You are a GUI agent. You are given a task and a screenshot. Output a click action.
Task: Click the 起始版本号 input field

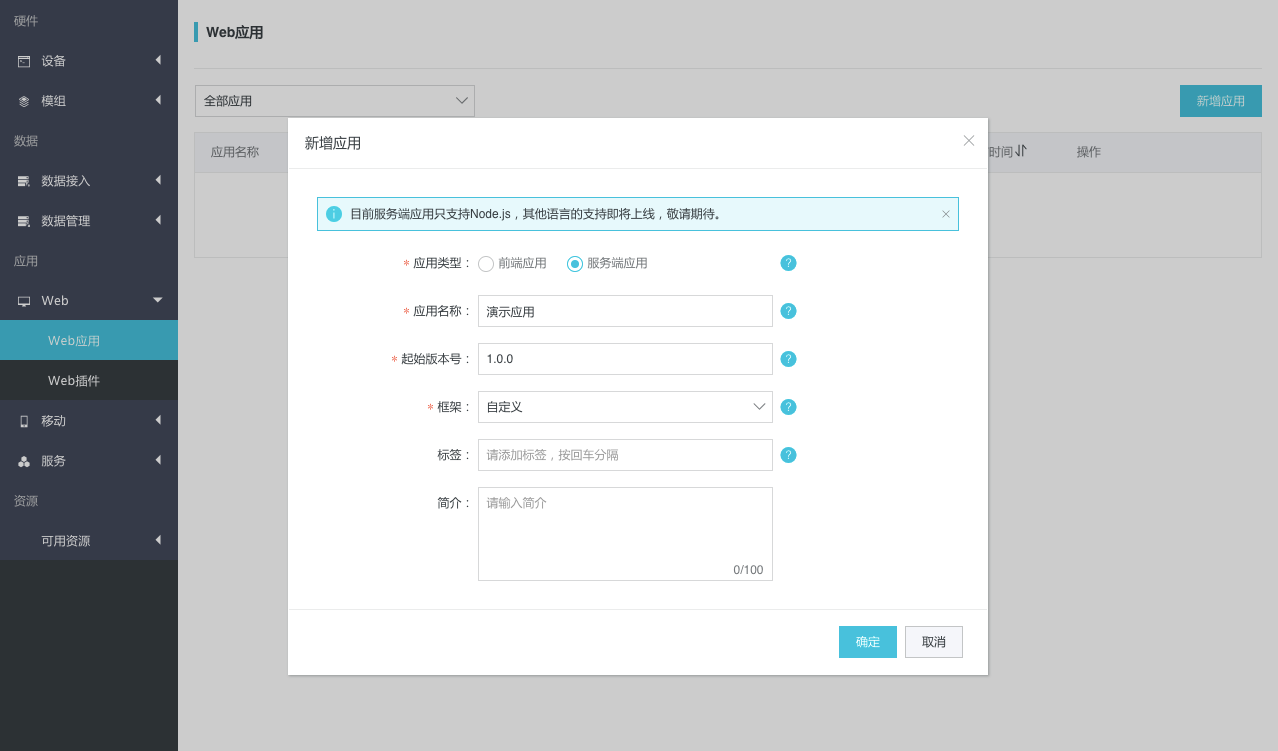point(625,359)
